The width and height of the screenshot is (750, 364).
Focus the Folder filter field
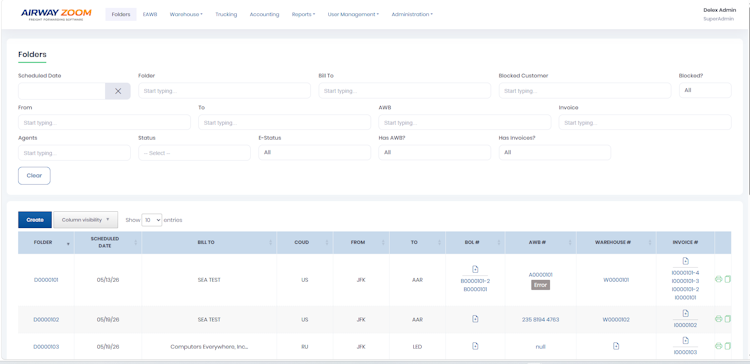coord(224,91)
